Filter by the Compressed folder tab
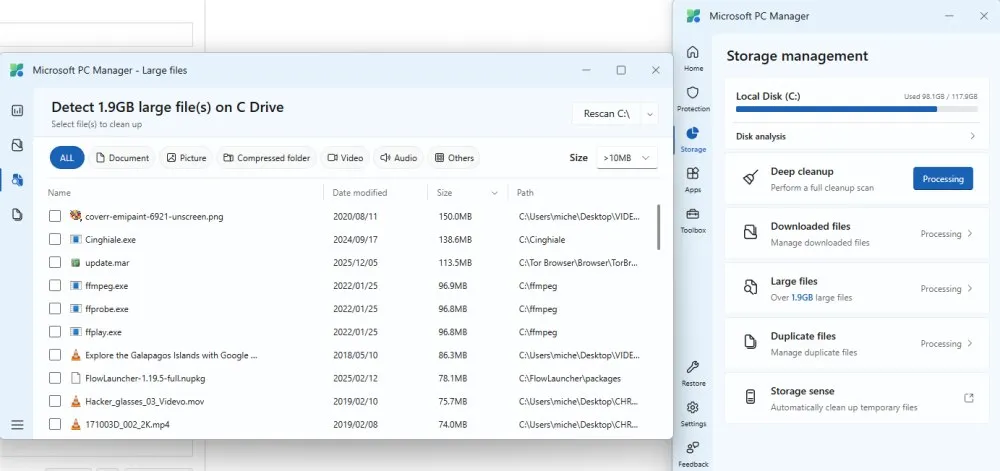This screenshot has height=471, width=1000. (x=267, y=158)
